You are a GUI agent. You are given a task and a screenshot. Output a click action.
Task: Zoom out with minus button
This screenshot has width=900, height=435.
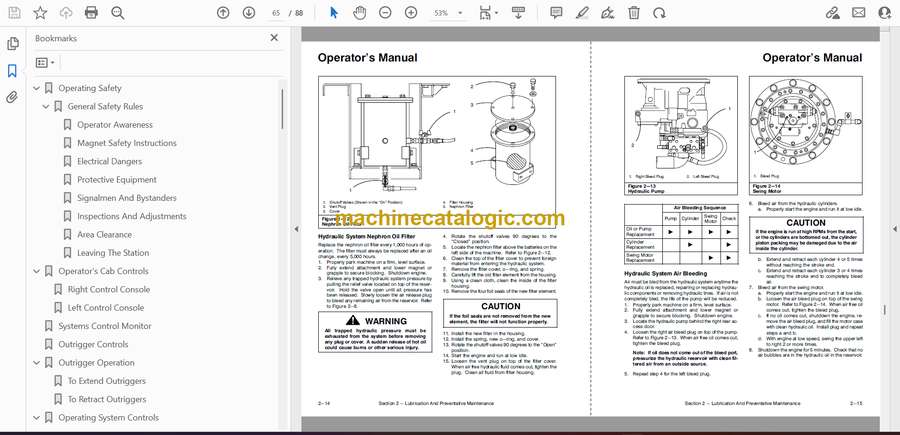[385, 13]
